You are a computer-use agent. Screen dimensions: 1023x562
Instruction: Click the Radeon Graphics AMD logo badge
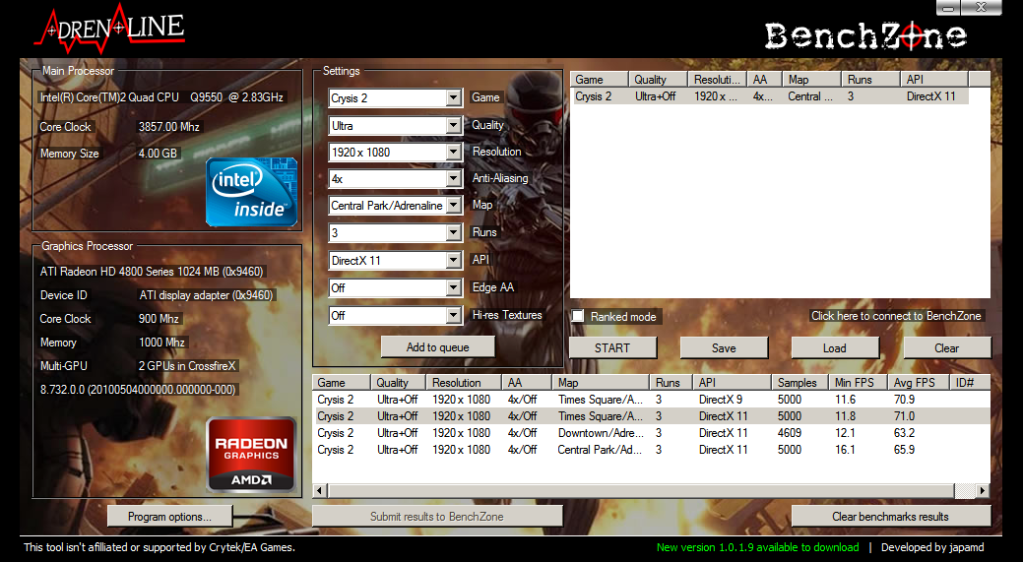point(251,454)
